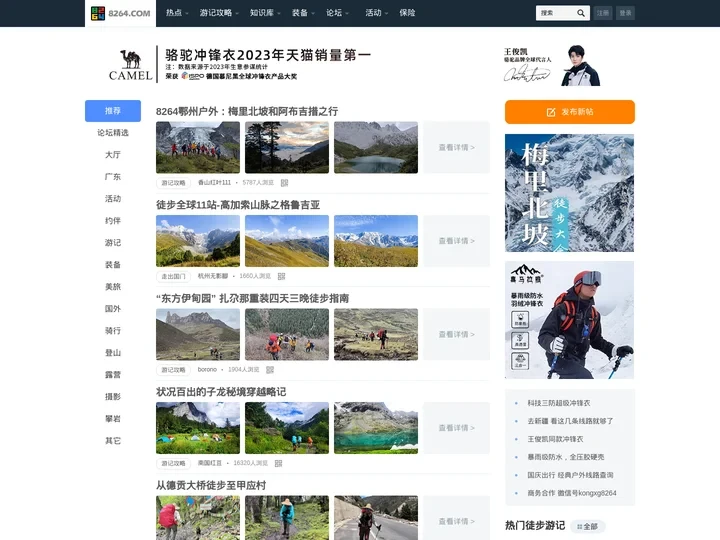Open link 国庆出行 经典户外线路查询

tap(570, 475)
